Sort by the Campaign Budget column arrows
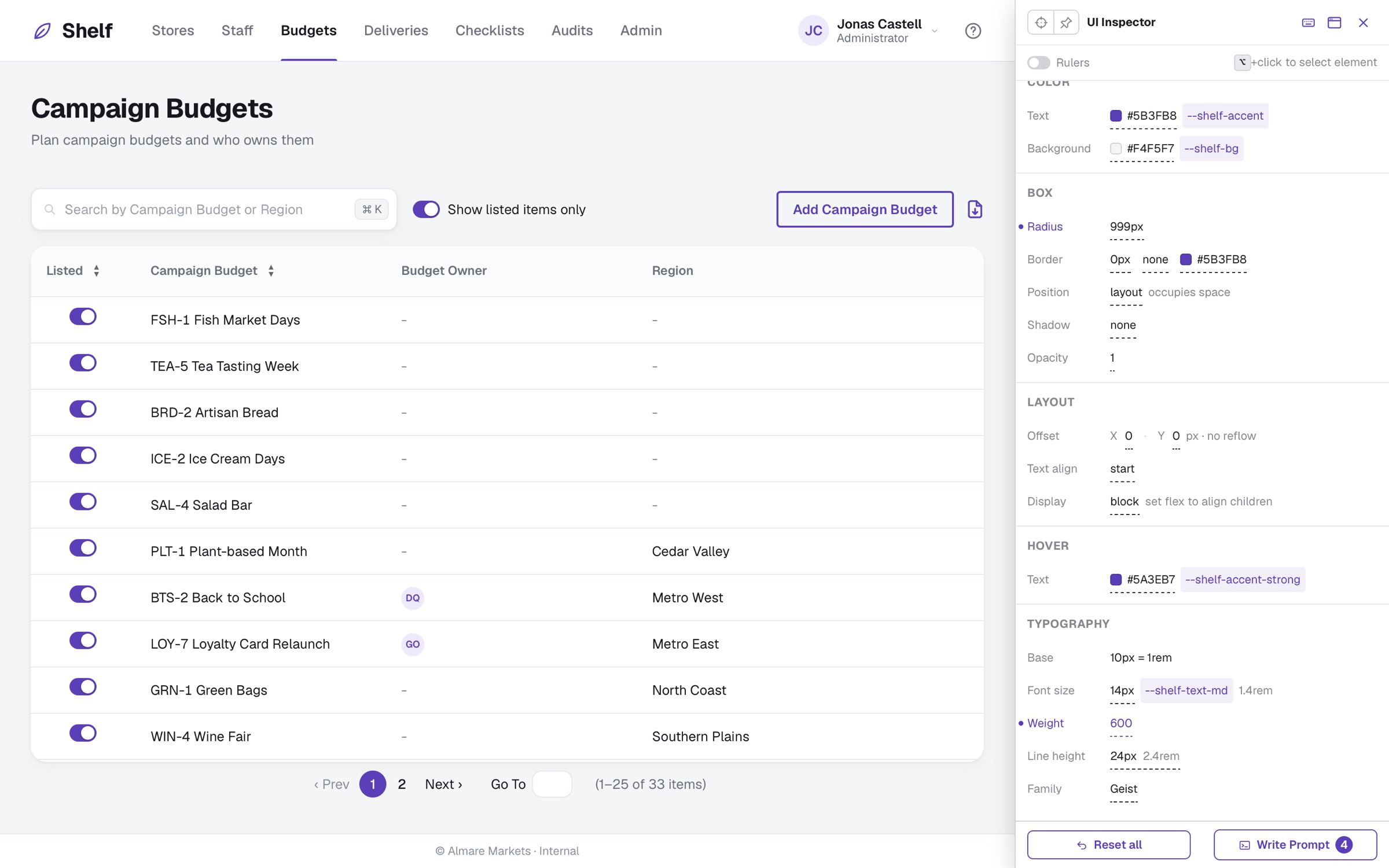Viewport: 1389px width, 868px height. click(271, 270)
